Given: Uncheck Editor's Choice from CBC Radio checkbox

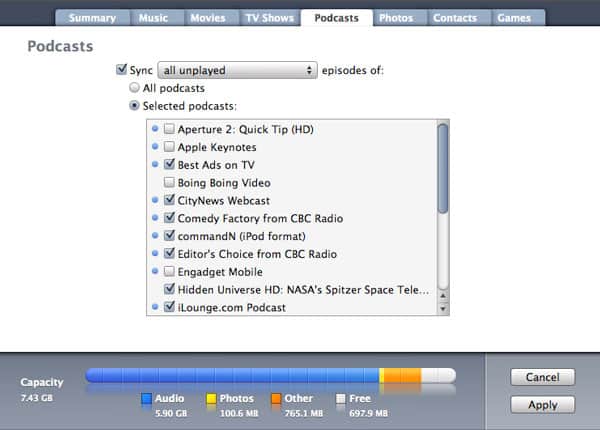Looking at the screenshot, I should pyautogui.click(x=169, y=253).
